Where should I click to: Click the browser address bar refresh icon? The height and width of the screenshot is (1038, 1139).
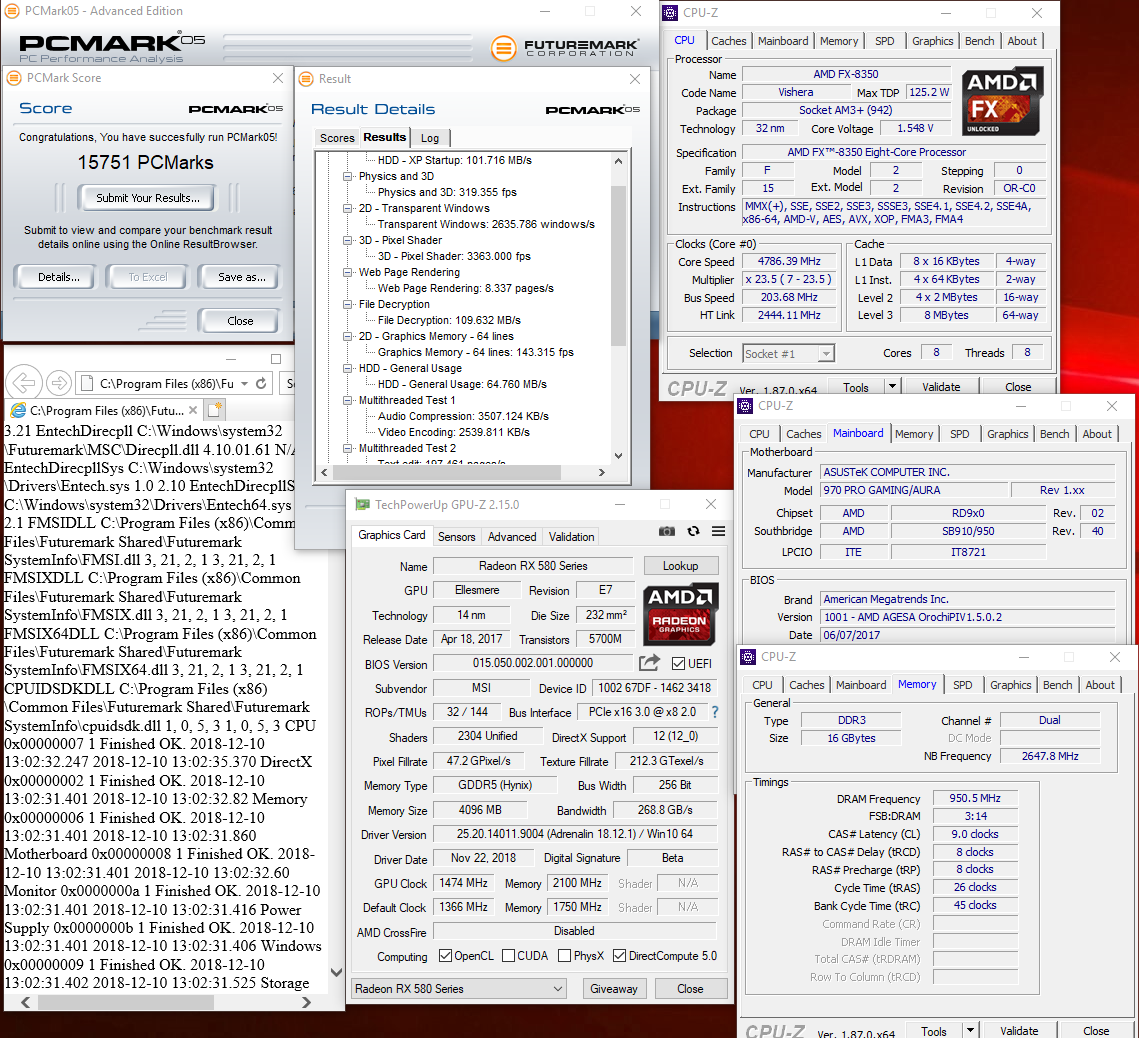262,383
